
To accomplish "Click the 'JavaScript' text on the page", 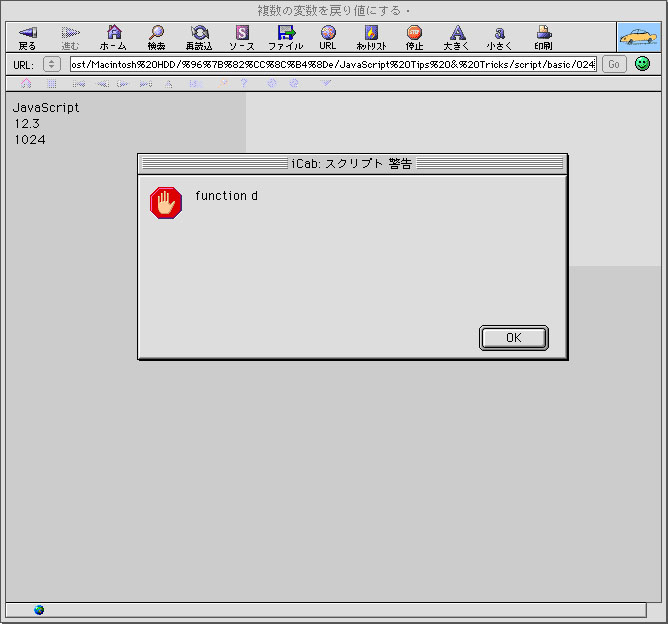I will click(46, 108).
